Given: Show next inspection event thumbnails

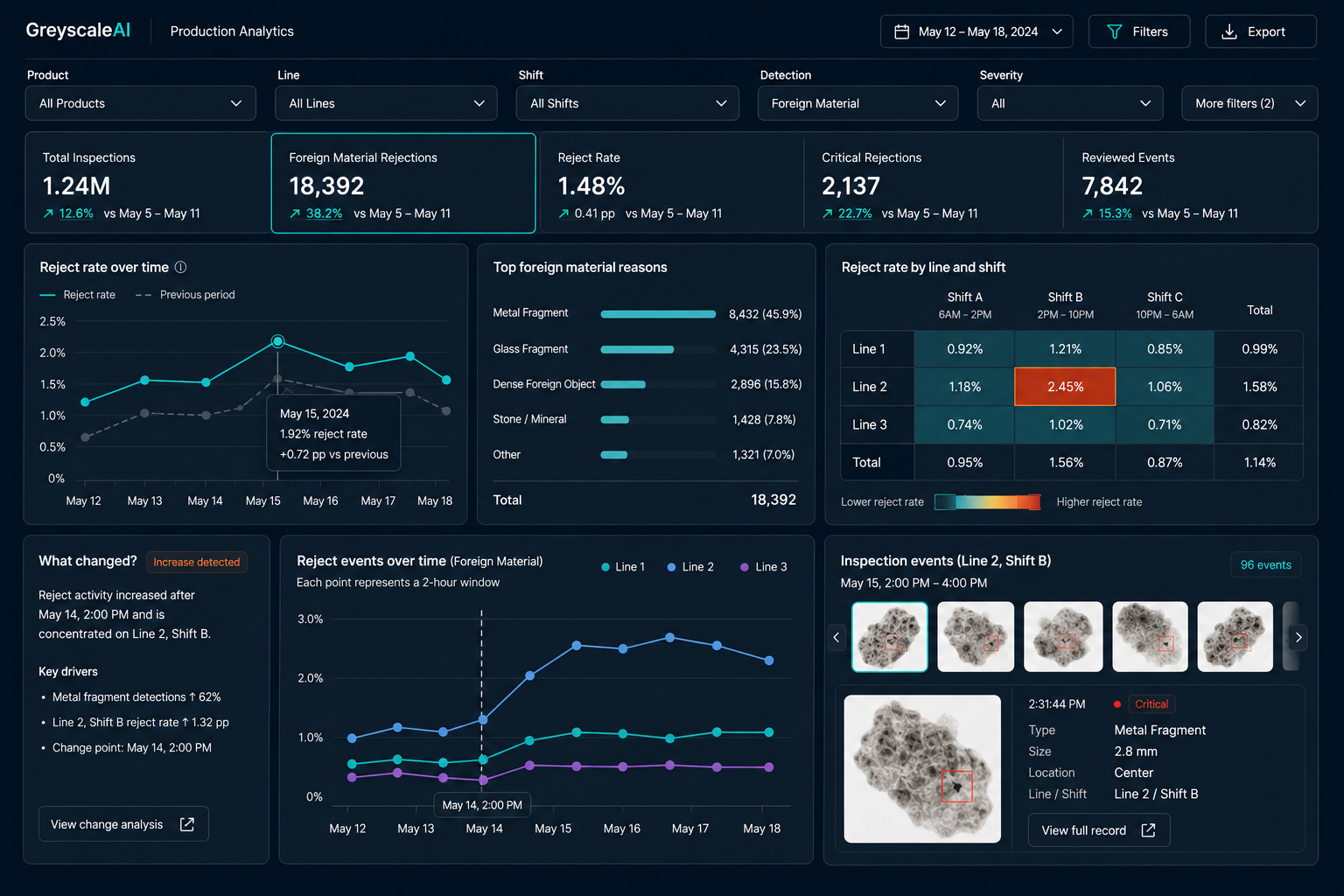Looking at the screenshot, I should [1298, 637].
